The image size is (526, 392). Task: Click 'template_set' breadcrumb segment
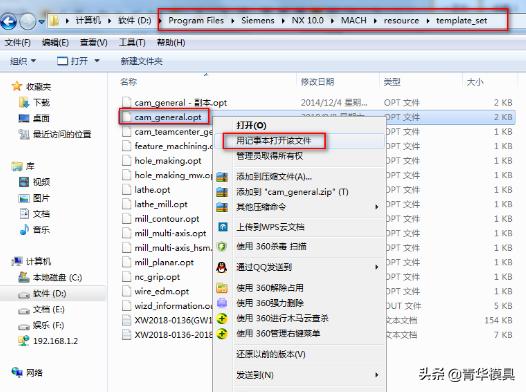click(461, 21)
